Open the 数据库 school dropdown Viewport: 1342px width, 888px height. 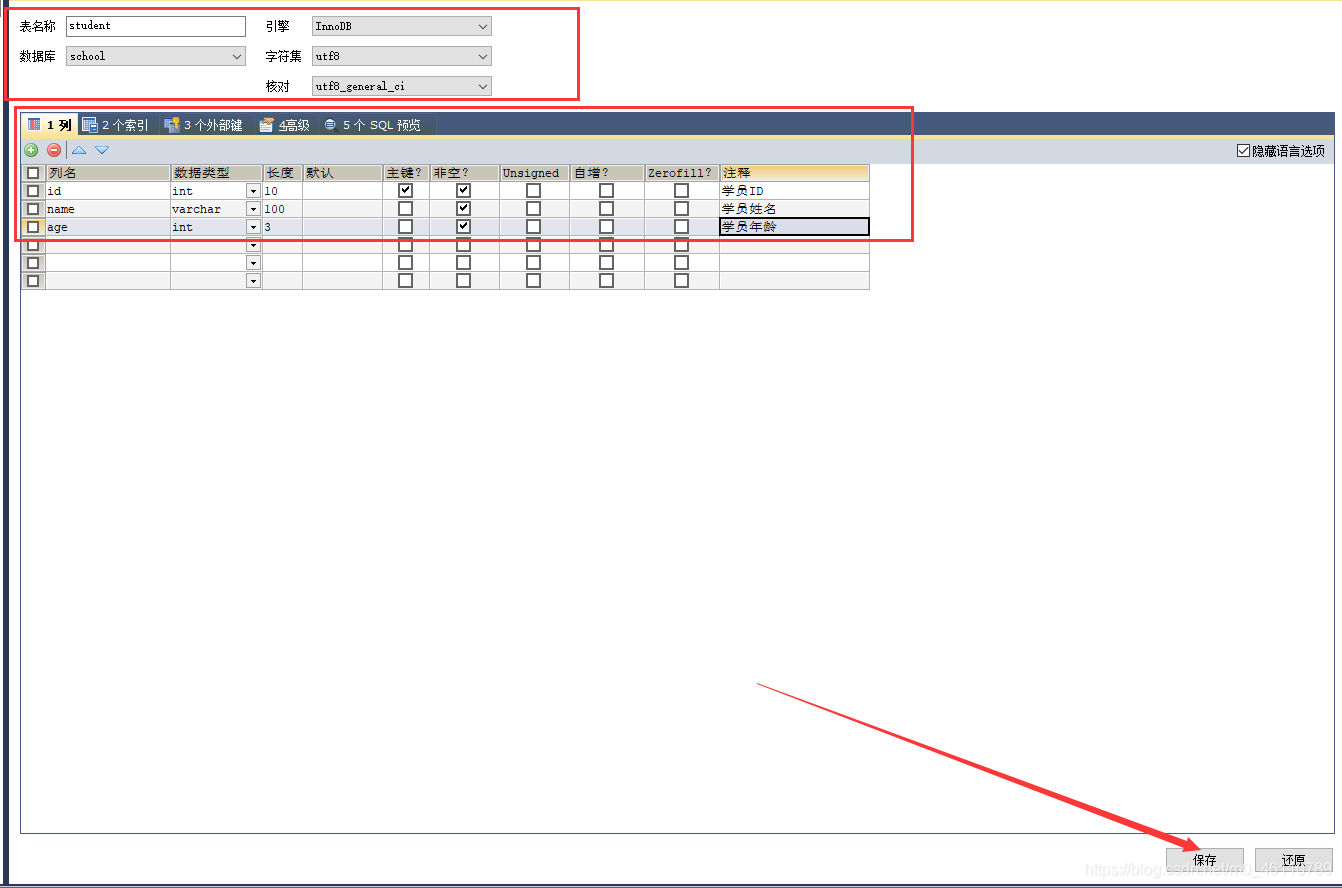point(156,56)
